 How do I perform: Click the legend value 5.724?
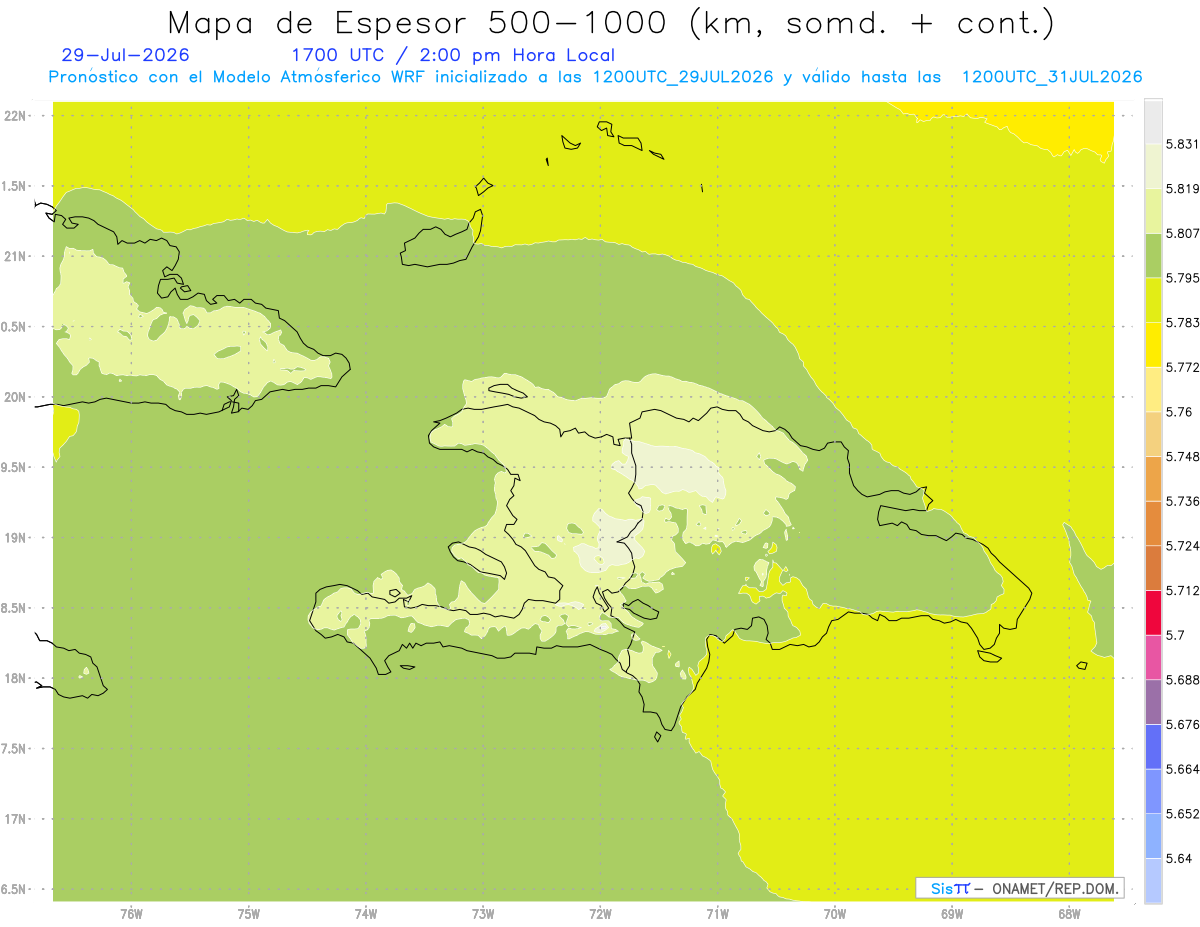[x=1182, y=546]
